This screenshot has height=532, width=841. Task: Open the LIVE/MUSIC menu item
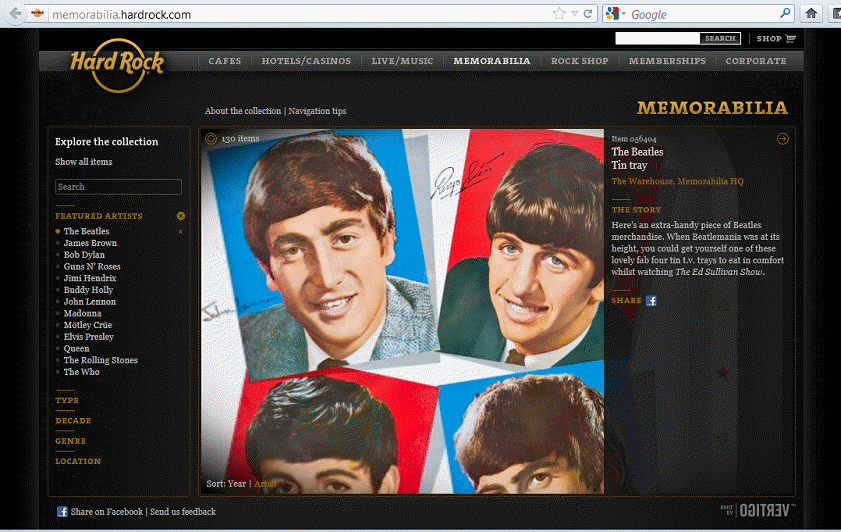[402, 61]
